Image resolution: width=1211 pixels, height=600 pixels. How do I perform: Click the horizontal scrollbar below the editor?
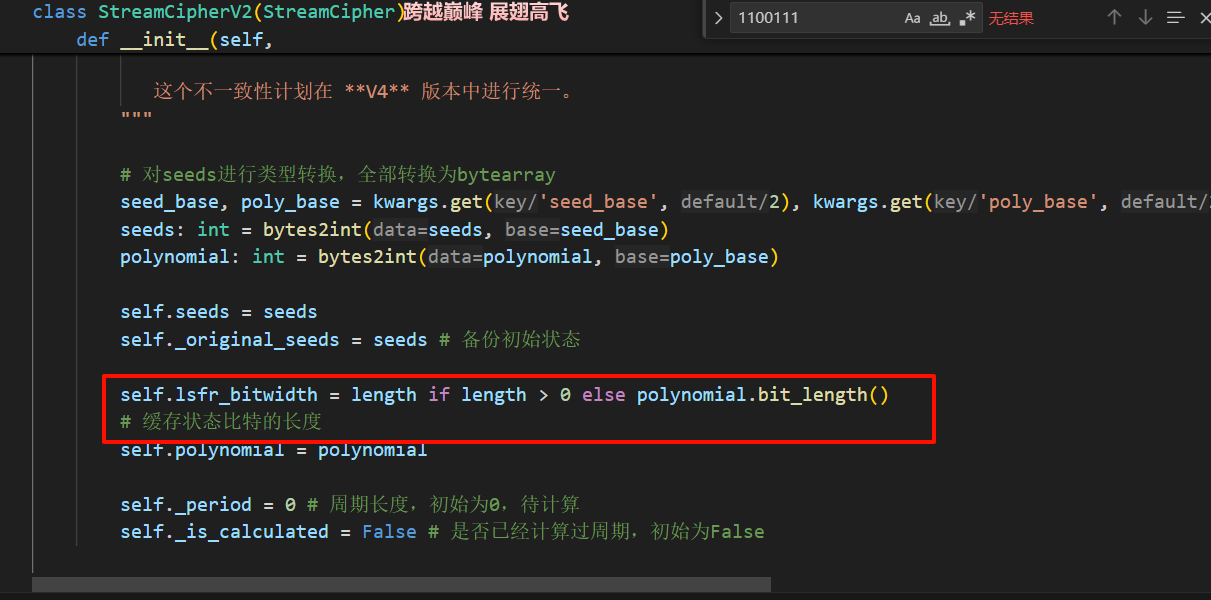pyautogui.click(x=400, y=584)
